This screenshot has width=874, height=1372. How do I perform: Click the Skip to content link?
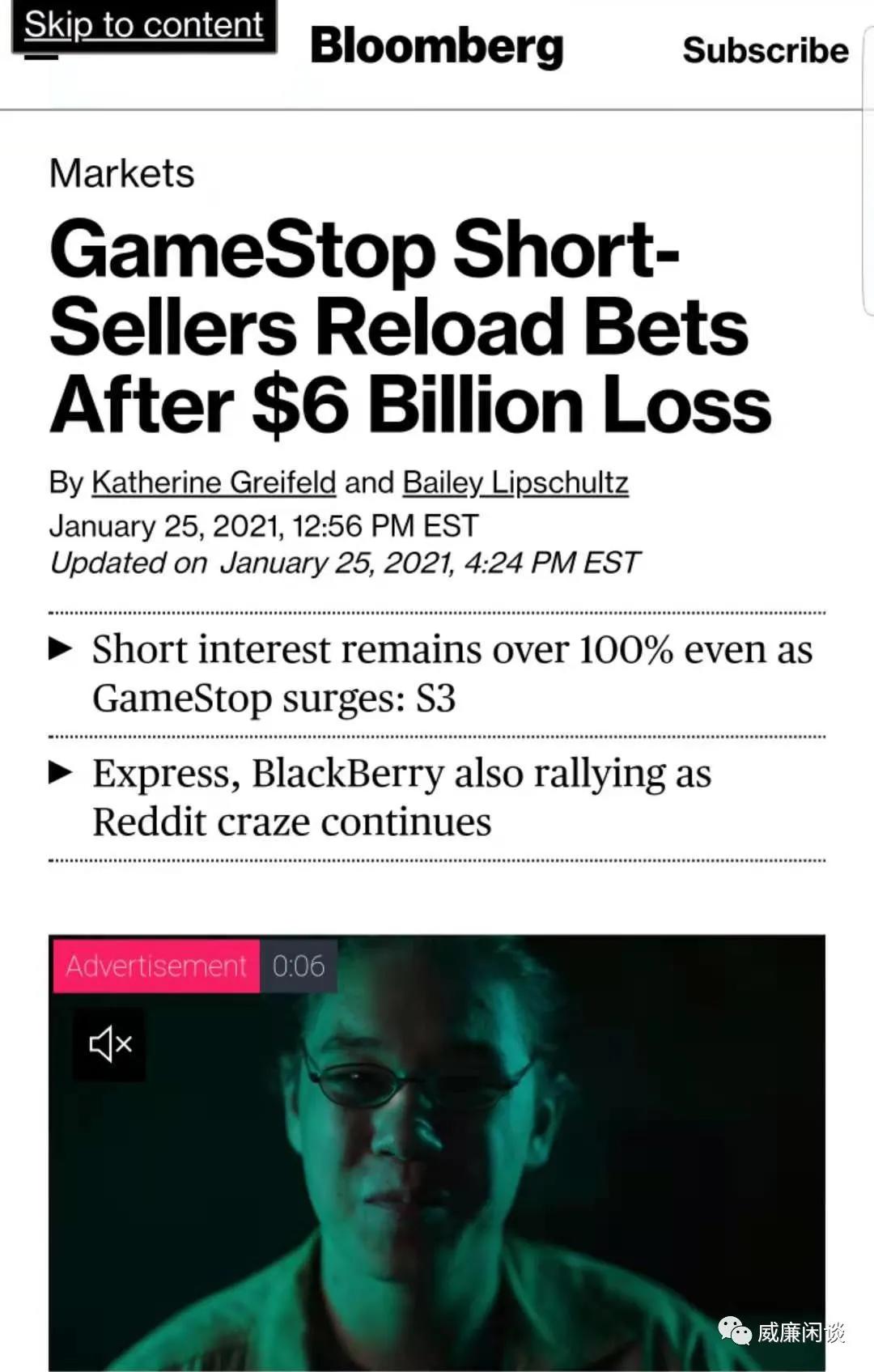tap(143, 26)
